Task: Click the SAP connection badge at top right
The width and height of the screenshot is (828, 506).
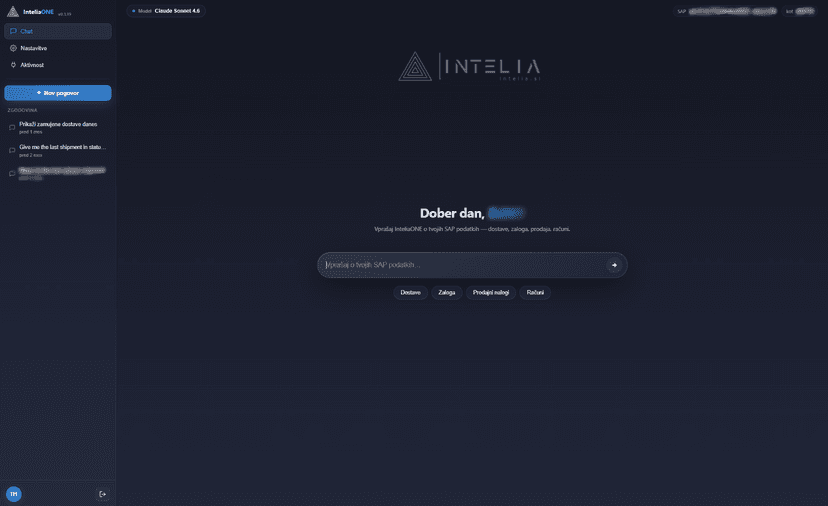Action: (x=726, y=11)
